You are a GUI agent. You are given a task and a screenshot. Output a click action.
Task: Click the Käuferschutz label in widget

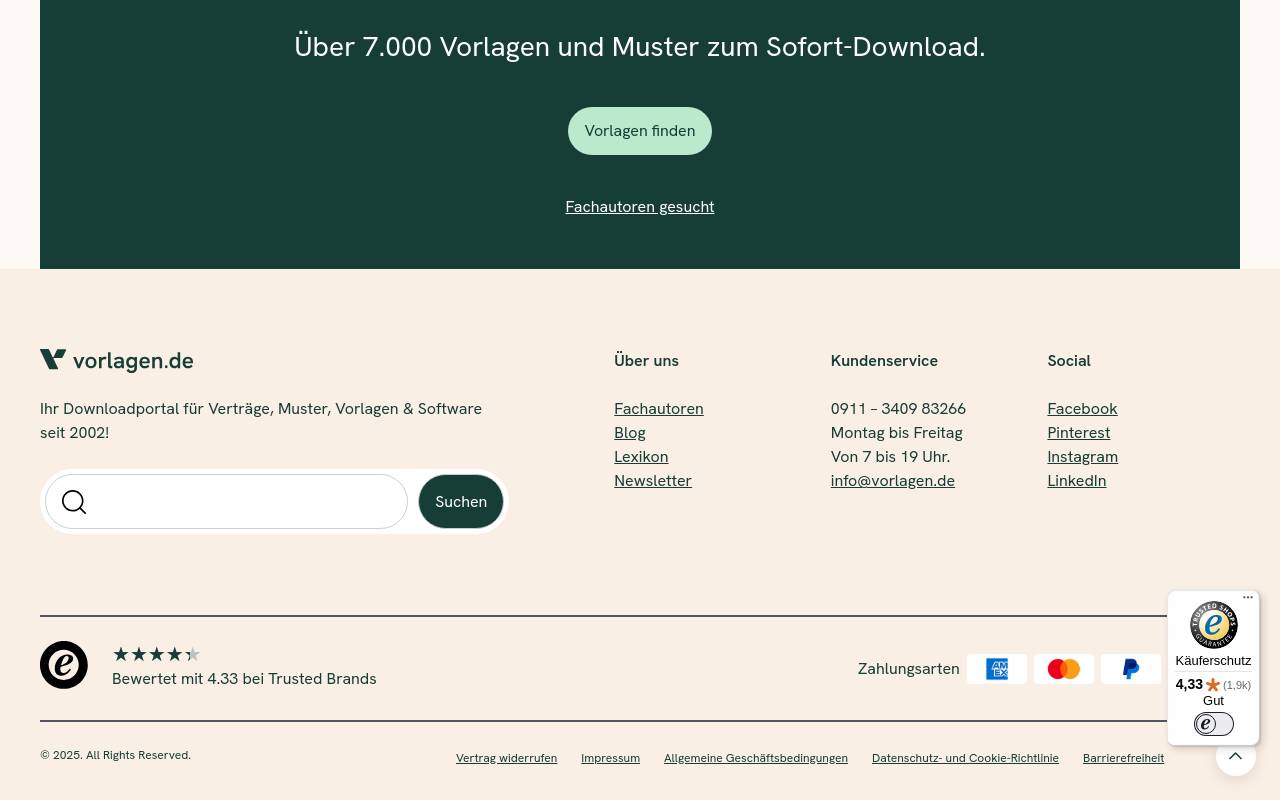tap(1213, 661)
